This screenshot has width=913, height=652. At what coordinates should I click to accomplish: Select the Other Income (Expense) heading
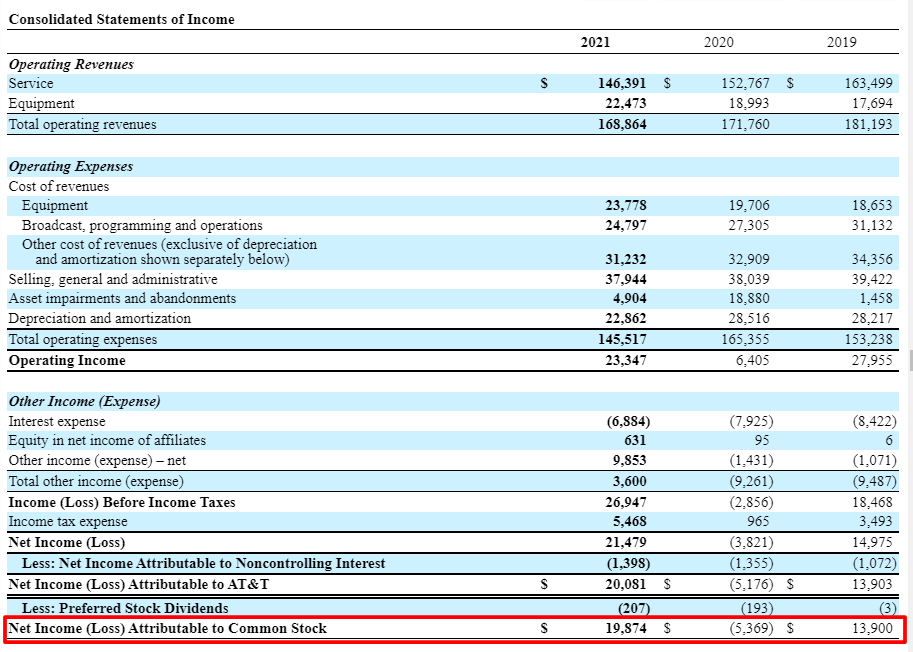pyautogui.click(x=84, y=401)
